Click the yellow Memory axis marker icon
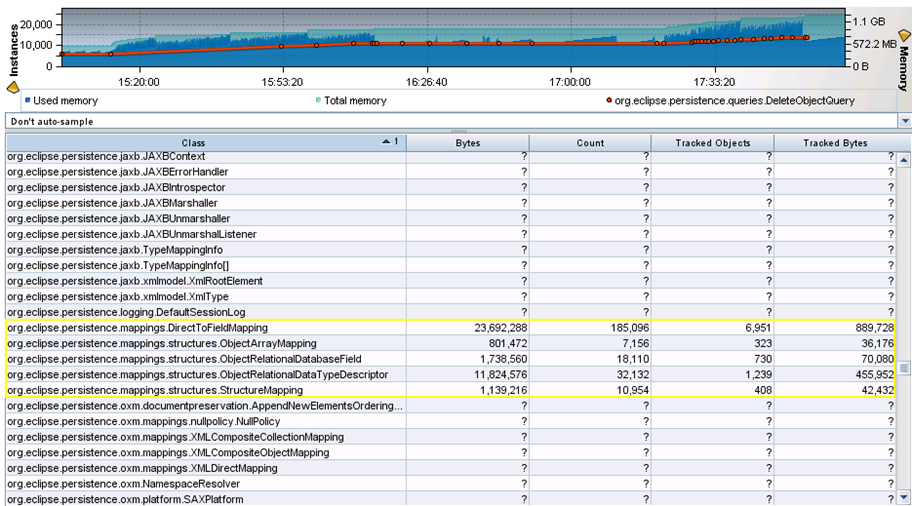The height and width of the screenshot is (506, 912). click(x=904, y=35)
